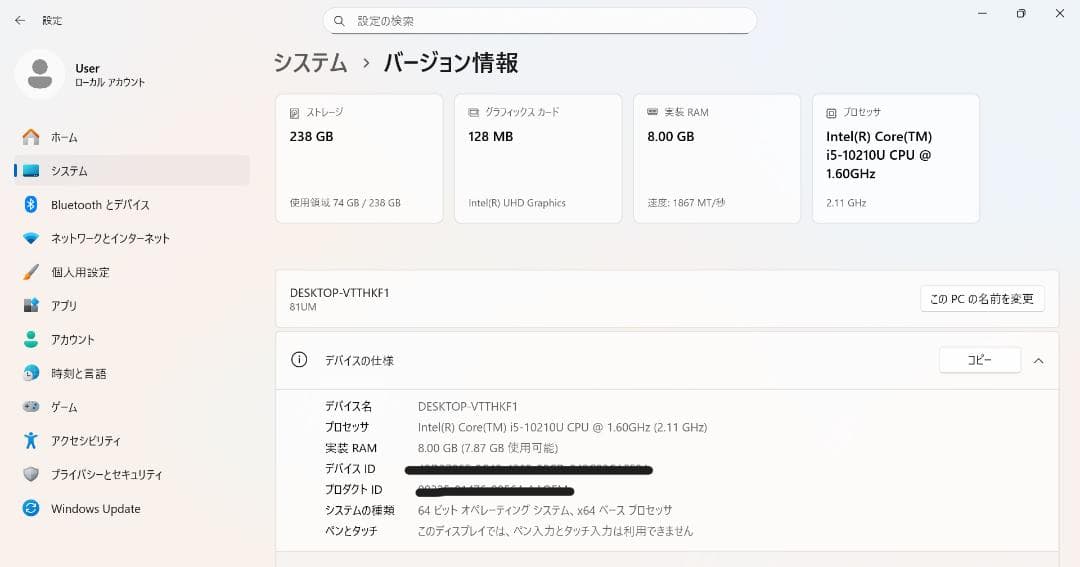Click この PC の名前を変更 button

(x=982, y=299)
